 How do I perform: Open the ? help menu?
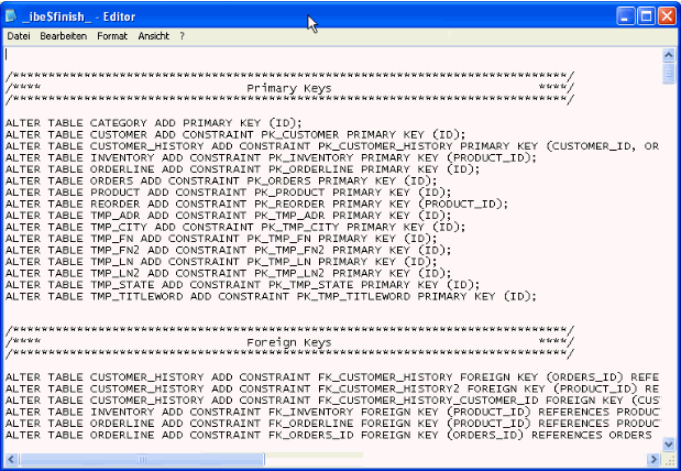pyautogui.click(x=182, y=36)
